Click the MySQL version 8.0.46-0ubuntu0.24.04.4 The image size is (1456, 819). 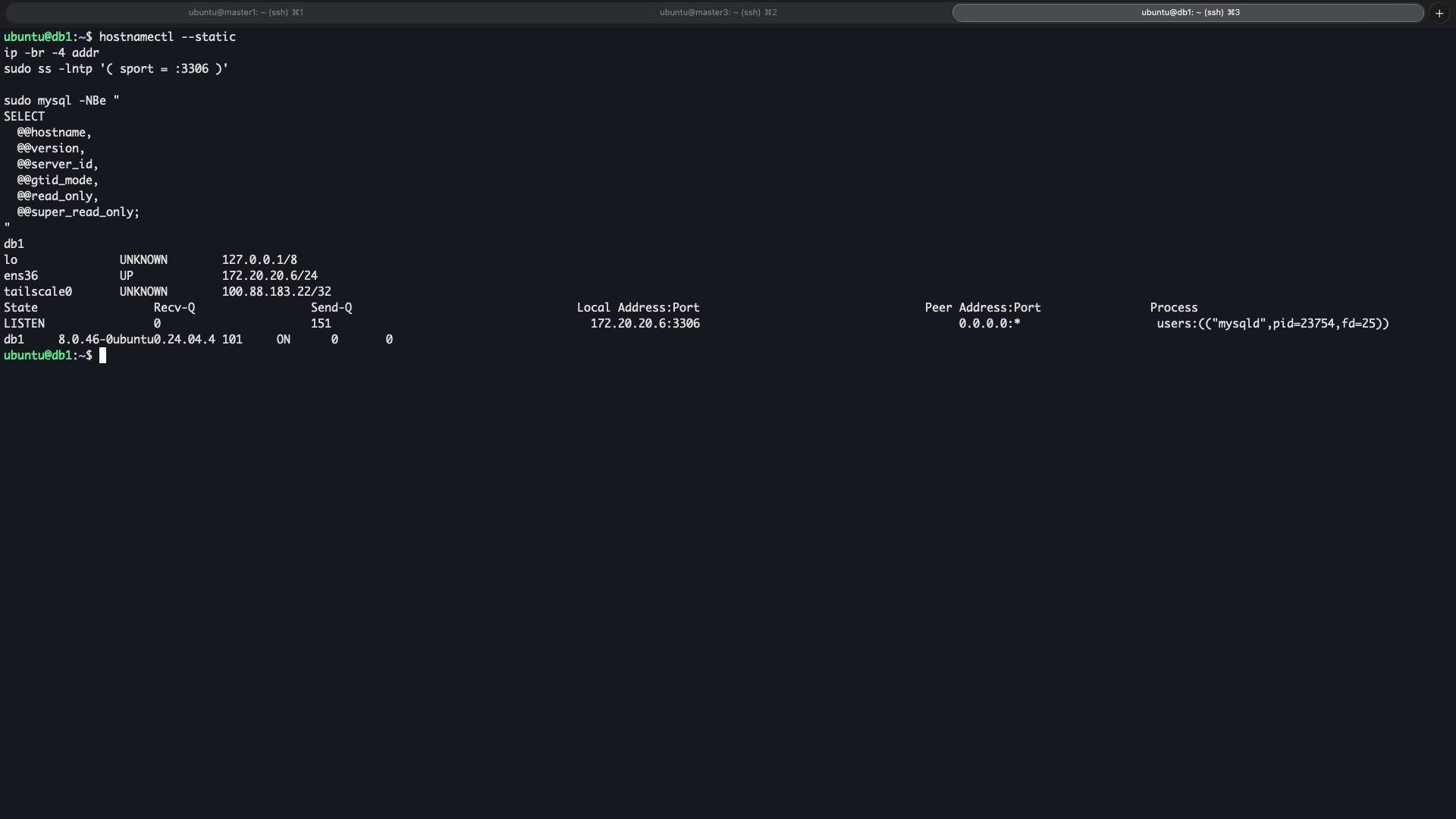click(x=136, y=340)
